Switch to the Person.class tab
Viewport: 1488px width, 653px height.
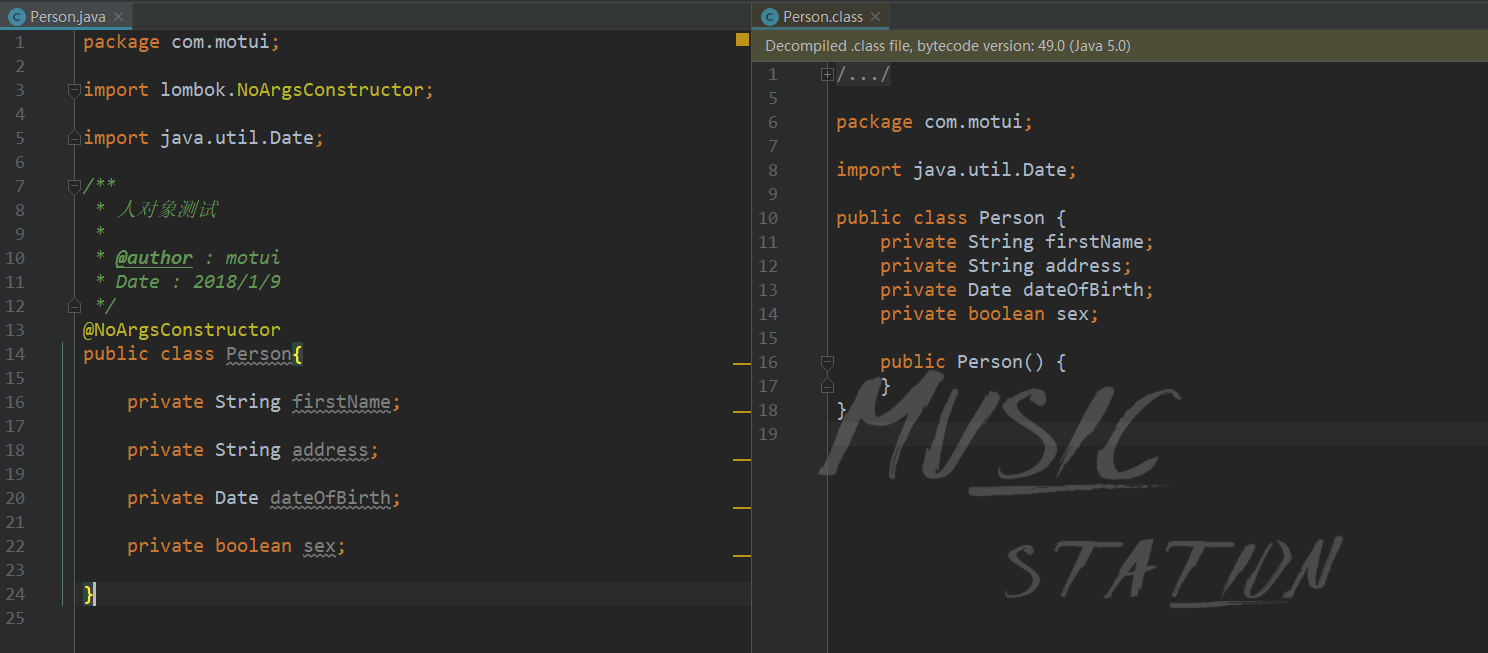[822, 17]
